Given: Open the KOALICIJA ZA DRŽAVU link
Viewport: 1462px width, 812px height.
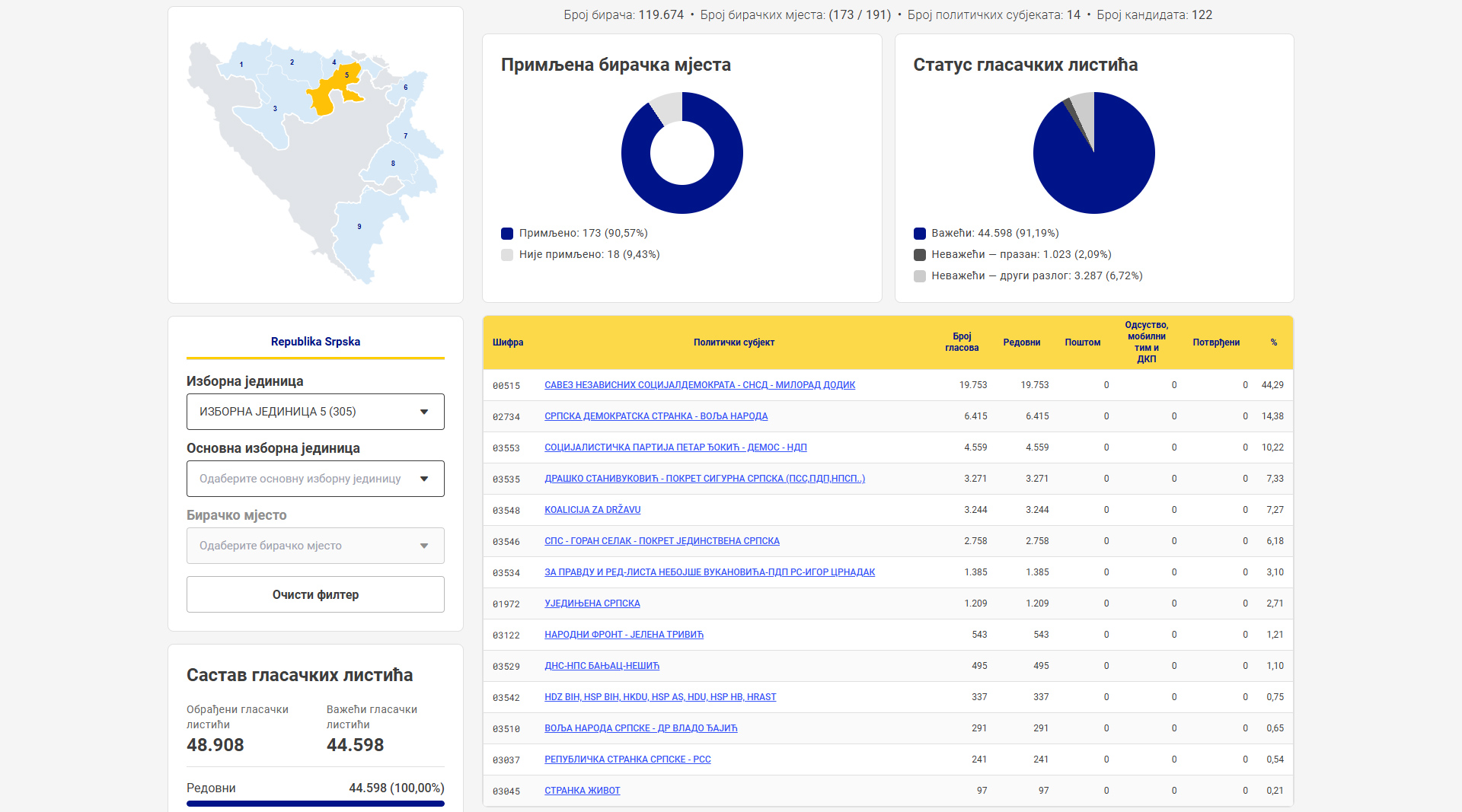Looking at the screenshot, I should pos(592,510).
